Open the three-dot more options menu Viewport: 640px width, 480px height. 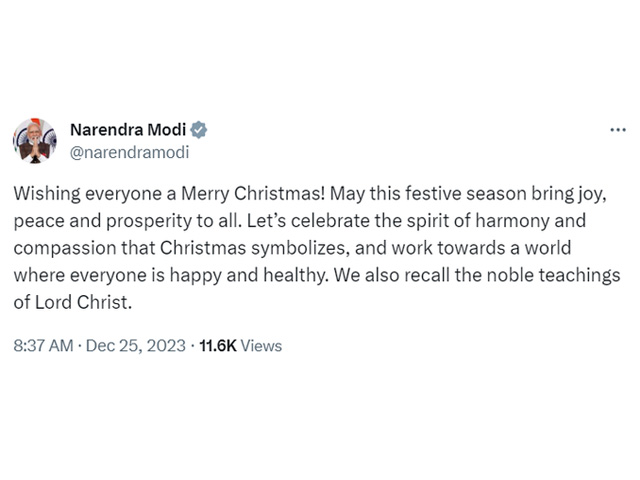[x=618, y=130]
